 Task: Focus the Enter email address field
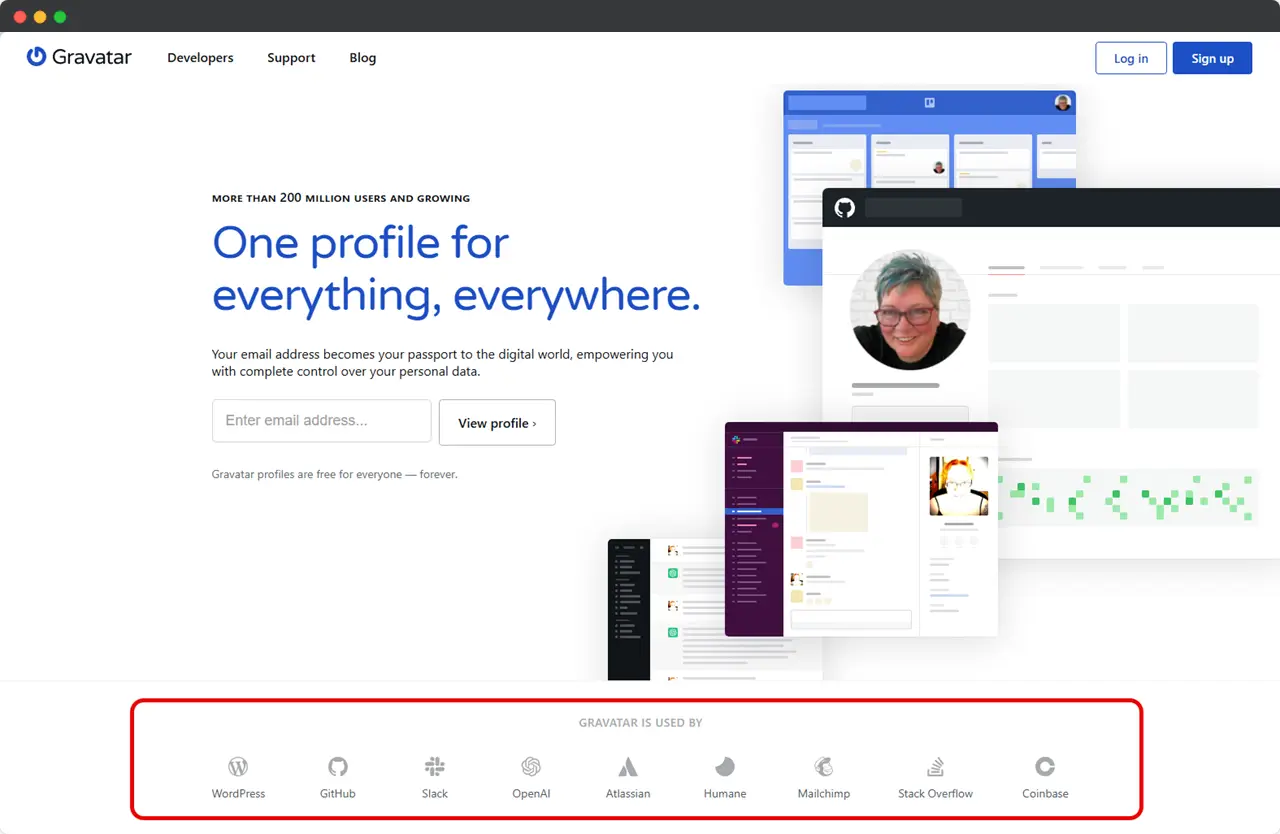pos(321,421)
